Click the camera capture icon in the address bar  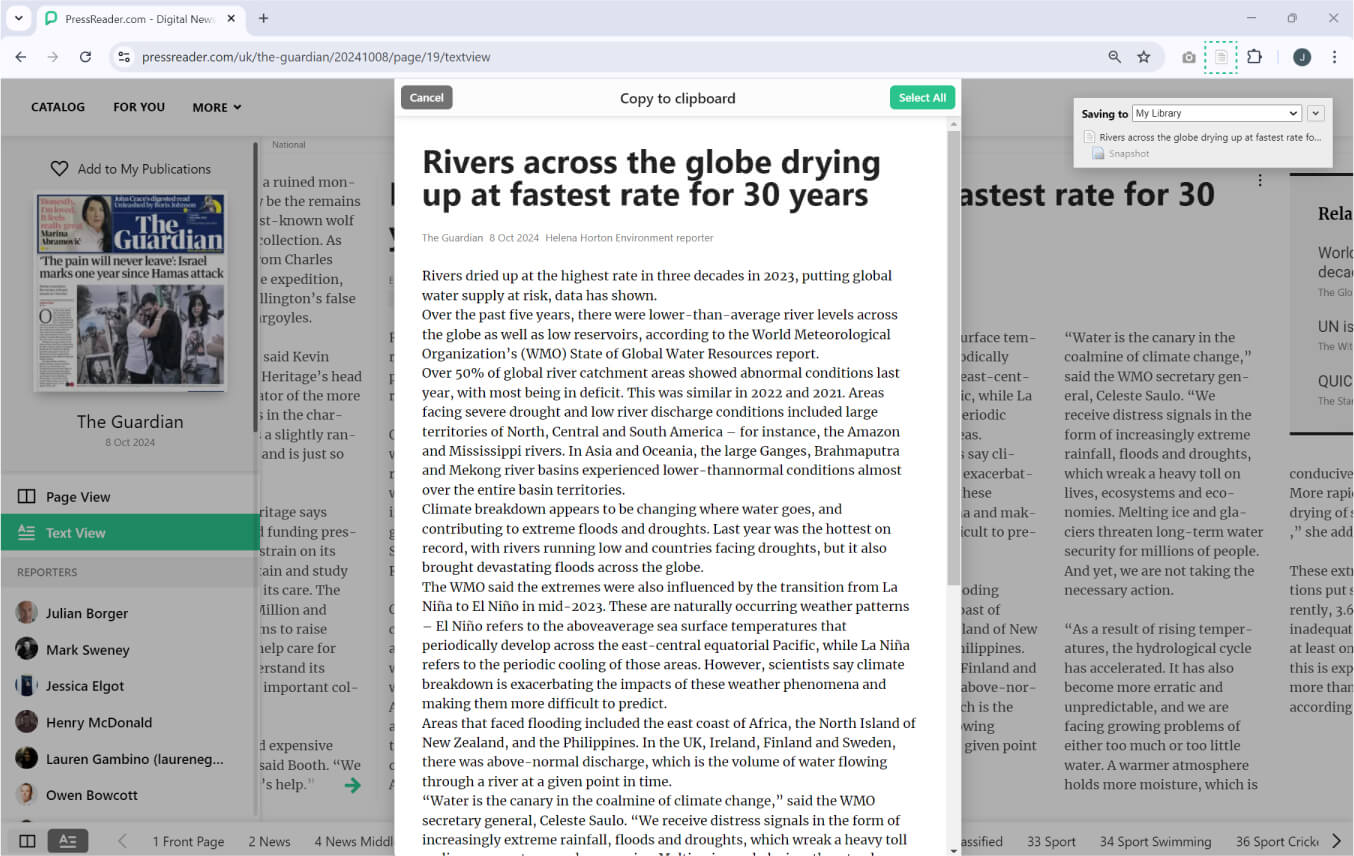pyautogui.click(x=1189, y=57)
